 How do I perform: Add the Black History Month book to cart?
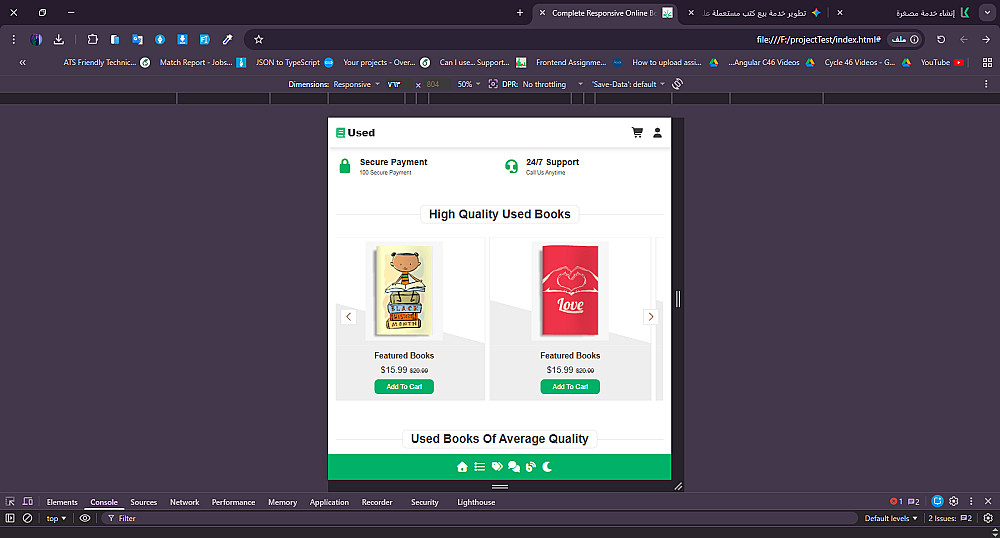(404, 386)
